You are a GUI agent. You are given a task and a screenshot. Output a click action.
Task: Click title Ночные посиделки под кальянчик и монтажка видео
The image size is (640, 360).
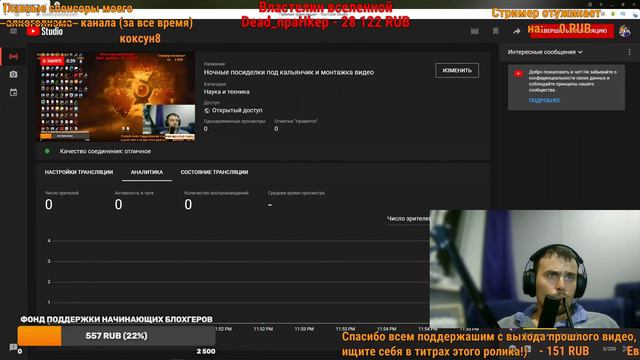coord(289,72)
